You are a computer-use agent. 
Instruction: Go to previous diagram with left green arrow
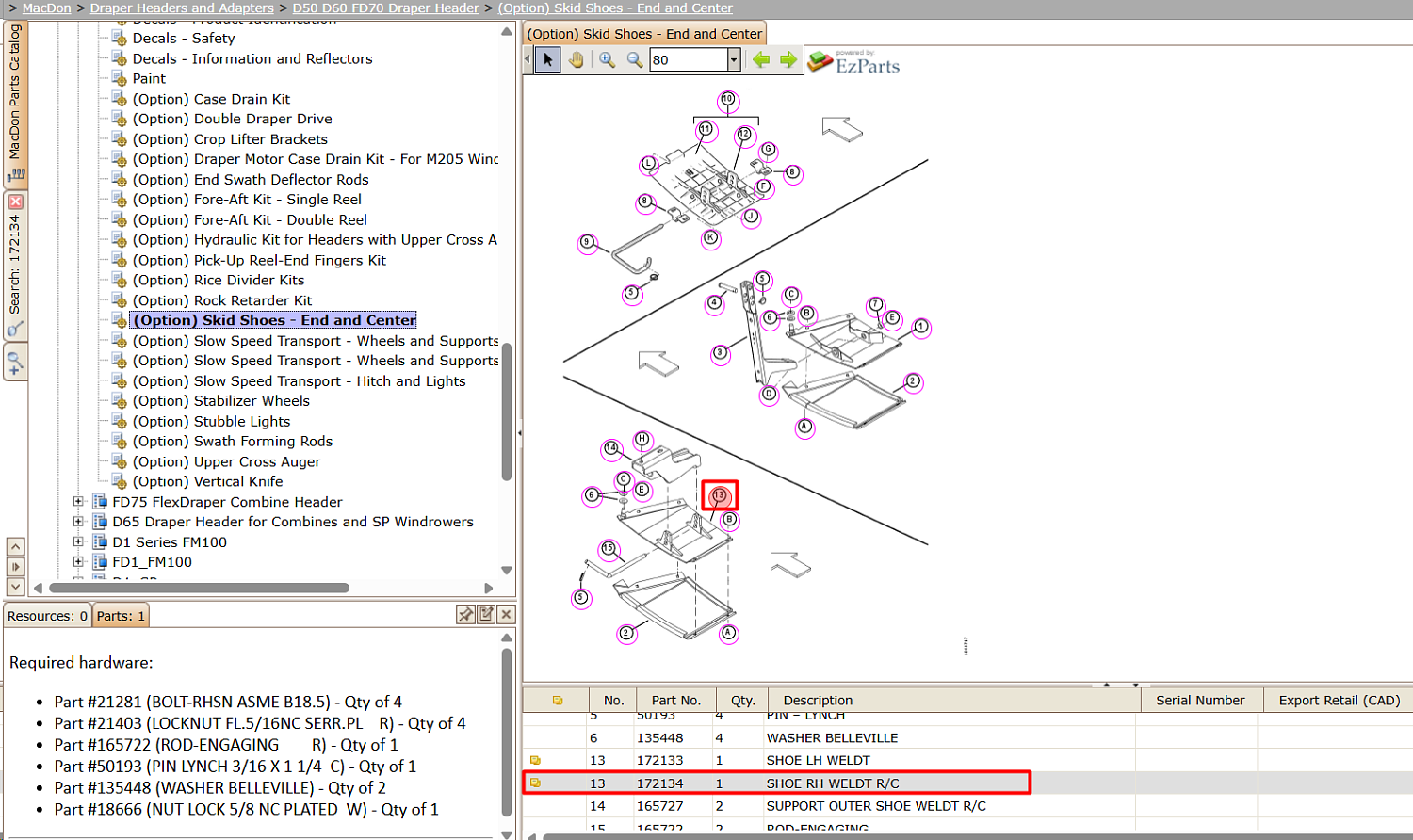[761, 60]
